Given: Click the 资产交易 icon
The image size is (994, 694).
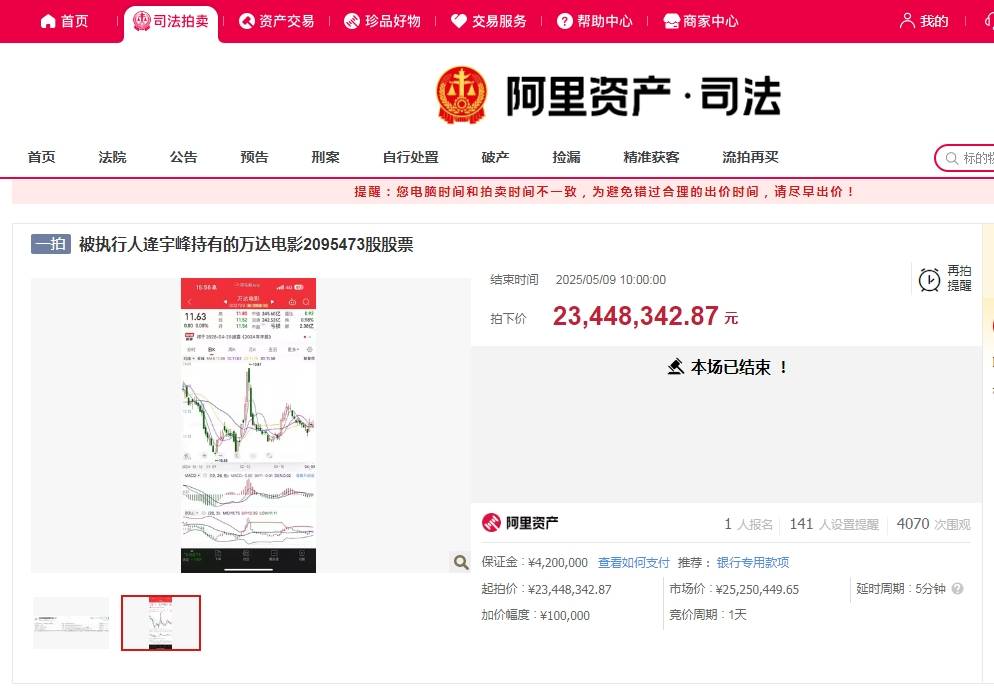Looking at the screenshot, I should point(247,22).
